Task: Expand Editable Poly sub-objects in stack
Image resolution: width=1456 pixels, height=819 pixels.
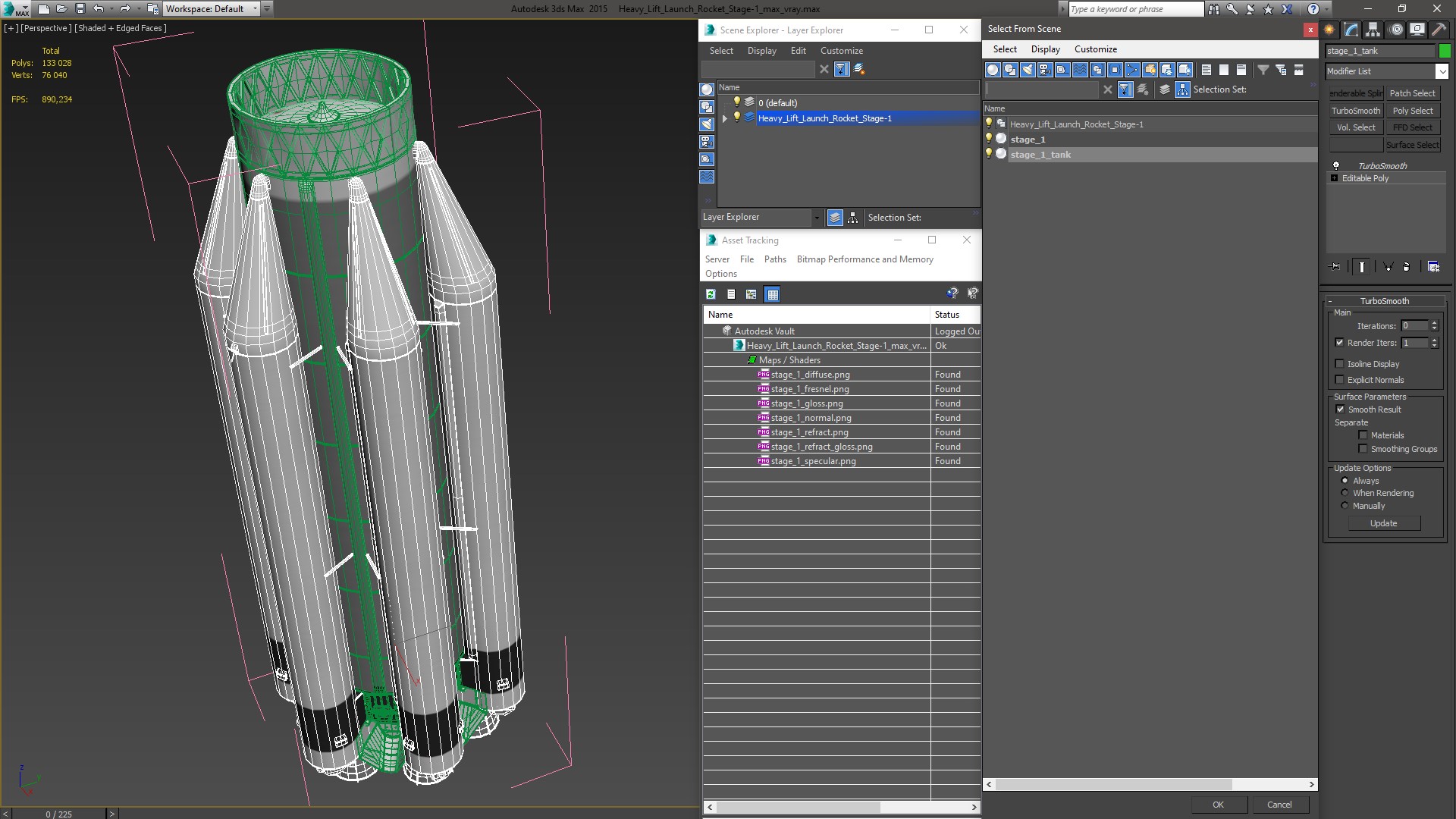Action: (1334, 178)
